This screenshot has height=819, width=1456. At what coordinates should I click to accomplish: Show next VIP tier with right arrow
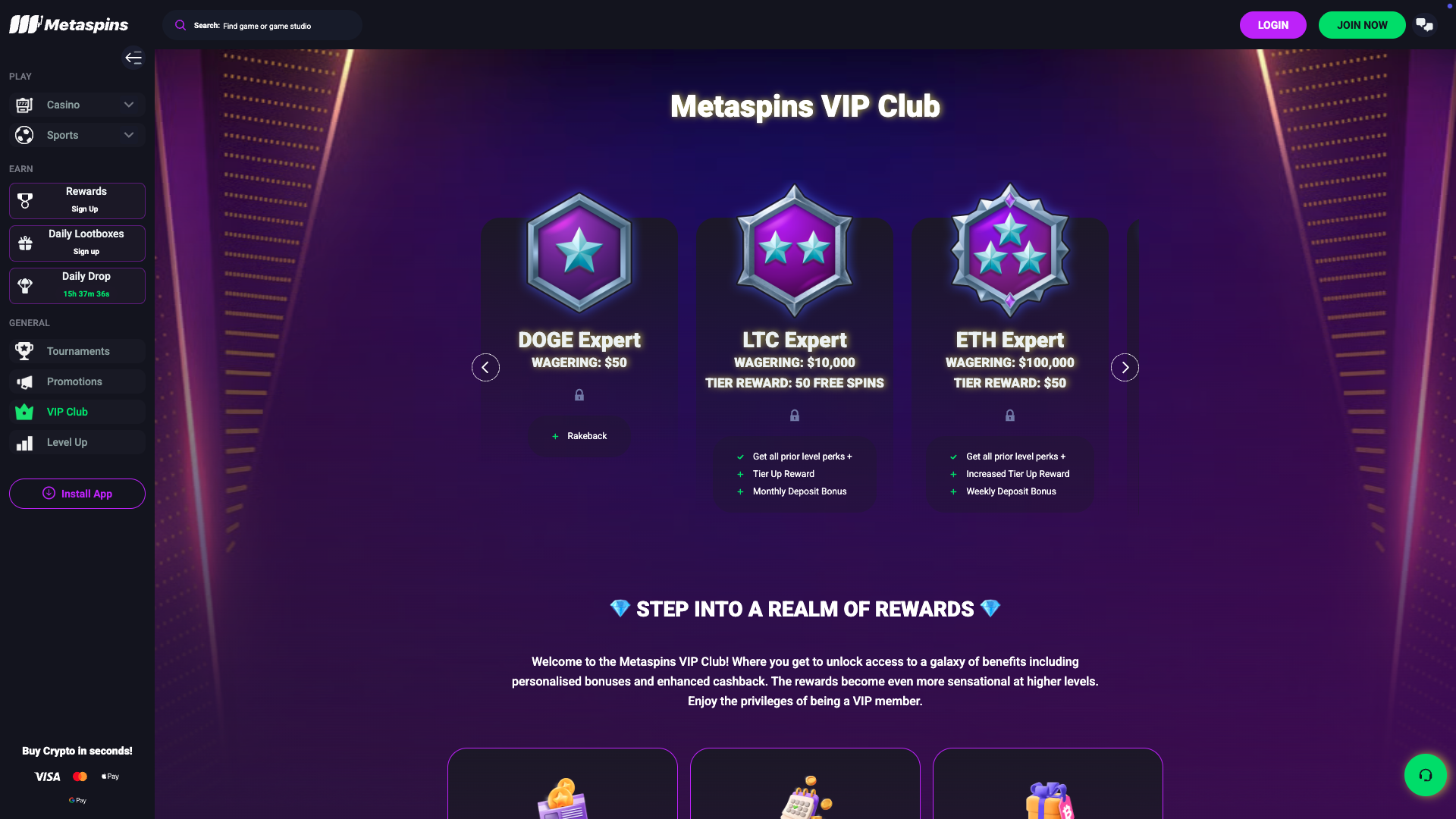click(1125, 367)
